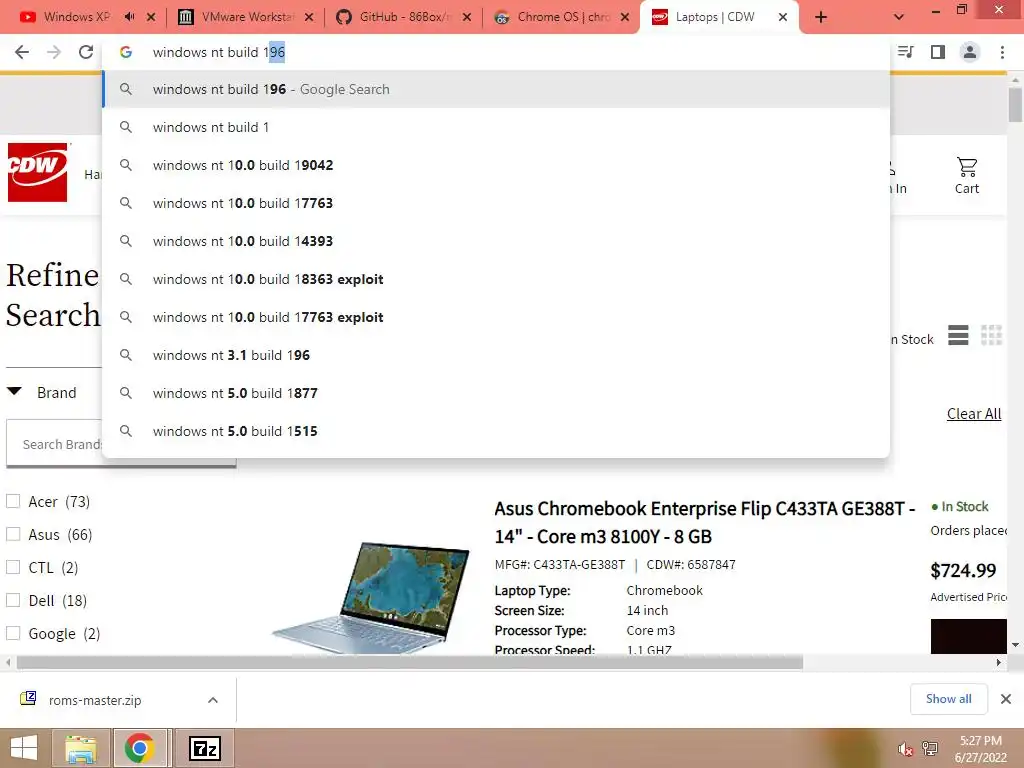This screenshot has width=1024, height=768.
Task: Open the roms-master.zip download
Action: (95, 700)
